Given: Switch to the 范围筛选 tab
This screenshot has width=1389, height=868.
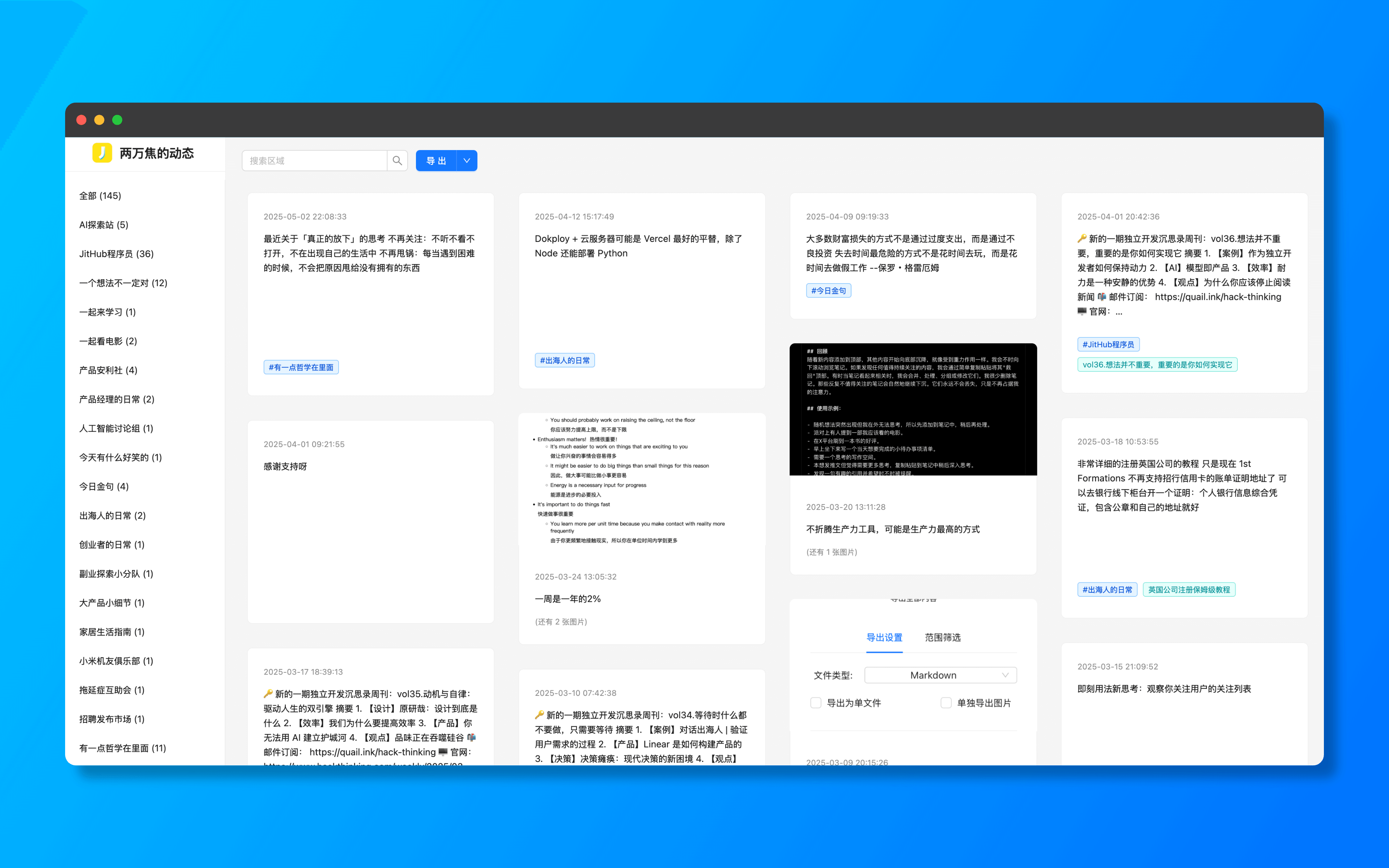Looking at the screenshot, I should 942,637.
